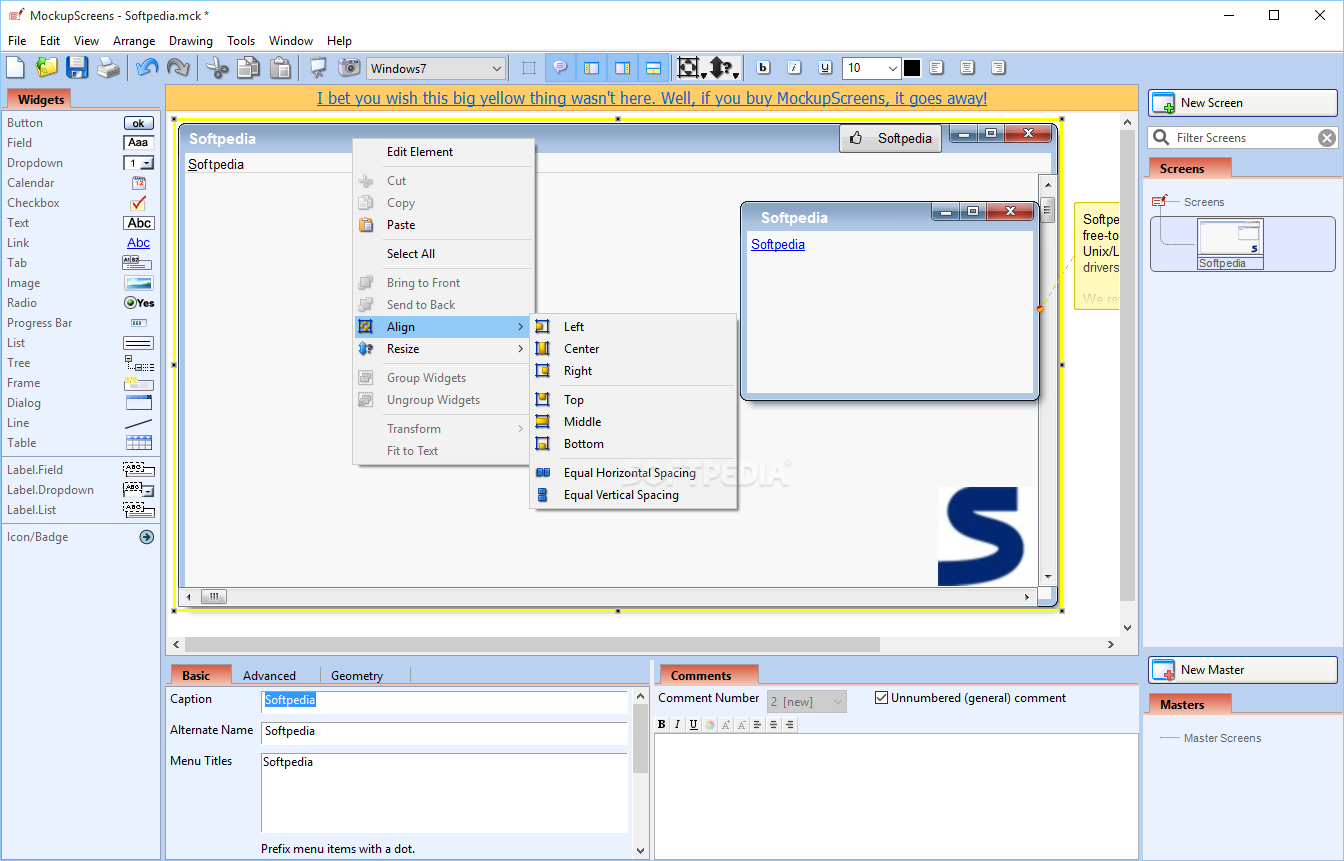Toggle the bottom panel visibility icon
1344x861 pixels.
point(653,68)
